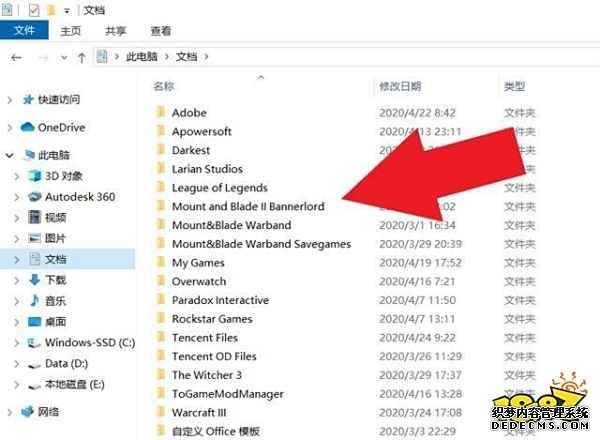Switch to the 共享 ribbon tab
600x440 pixels.
point(116,31)
